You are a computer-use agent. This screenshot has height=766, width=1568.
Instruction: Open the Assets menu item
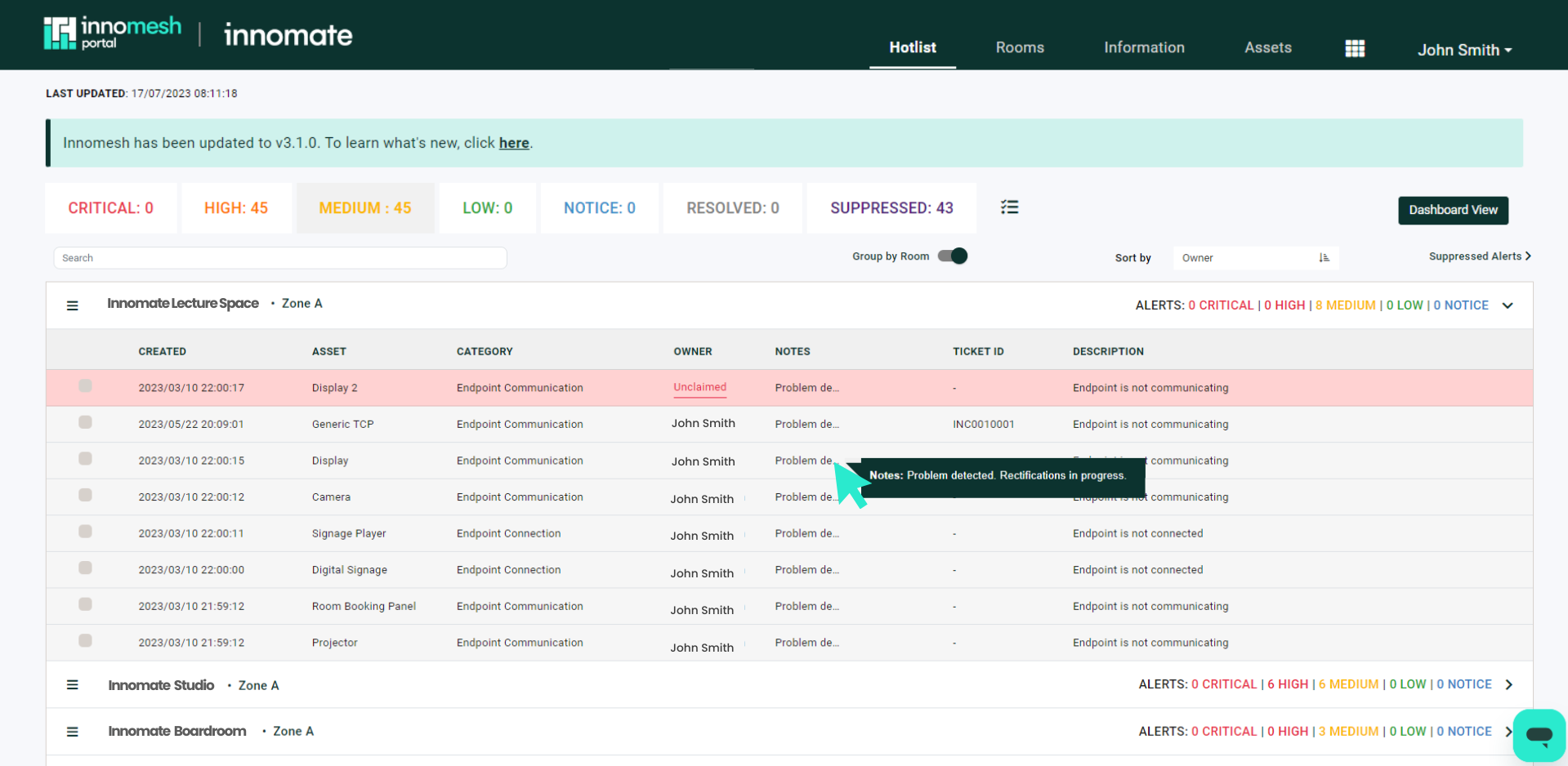click(1267, 47)
